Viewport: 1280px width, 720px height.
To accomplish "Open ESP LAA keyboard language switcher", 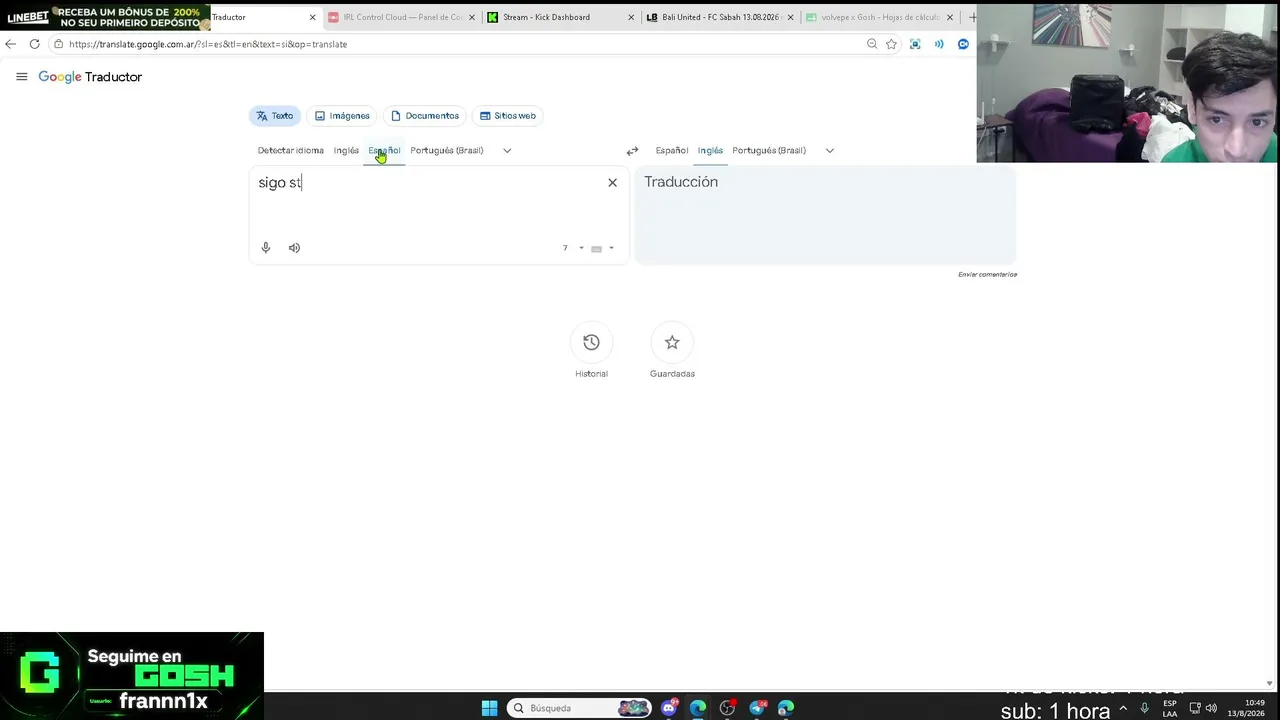I will (x=1170, y=708).
